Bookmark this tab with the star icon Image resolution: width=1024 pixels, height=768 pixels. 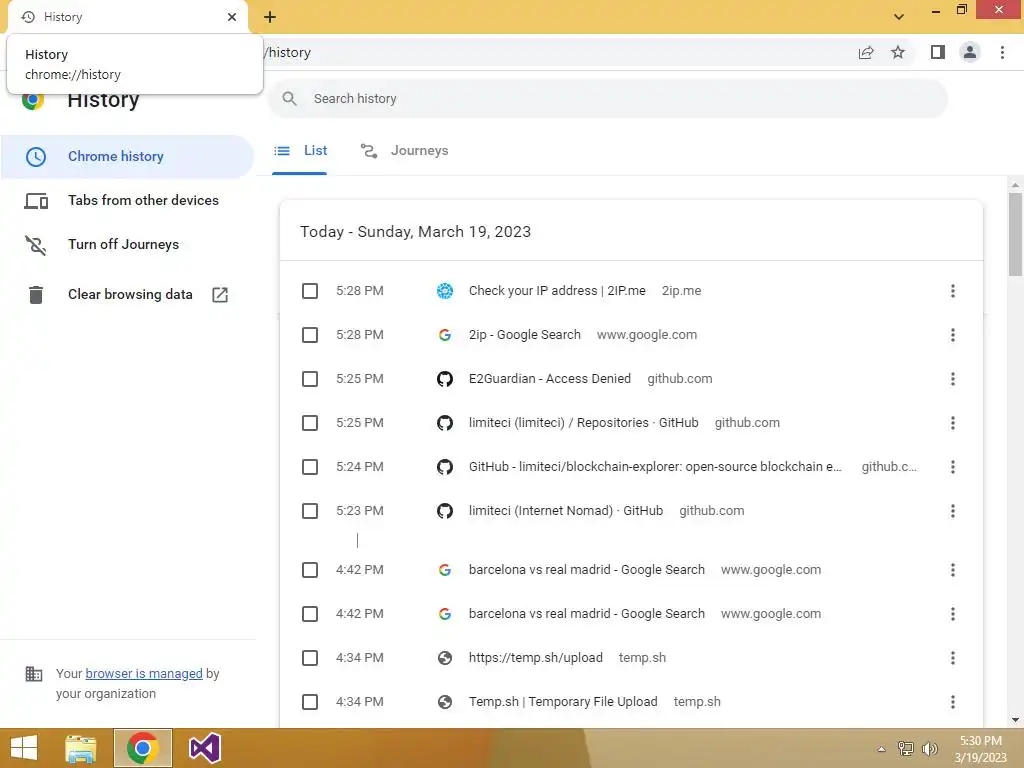[898, 52]
